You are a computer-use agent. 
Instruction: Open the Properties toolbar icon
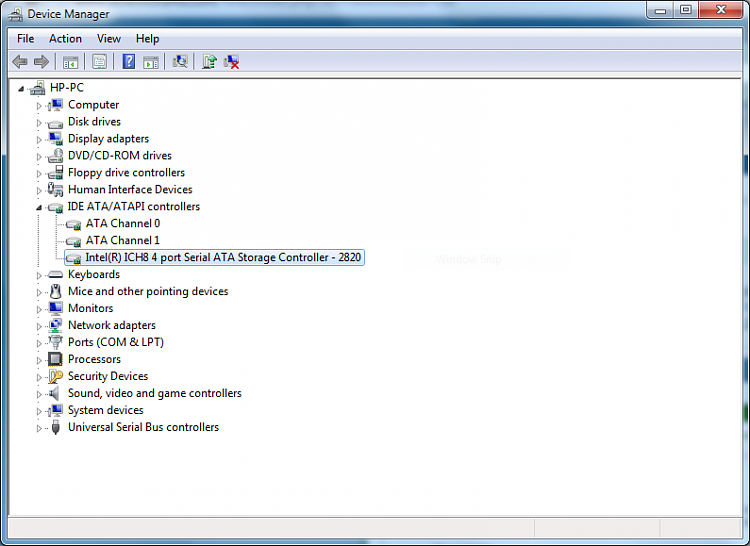pos(99,62)
